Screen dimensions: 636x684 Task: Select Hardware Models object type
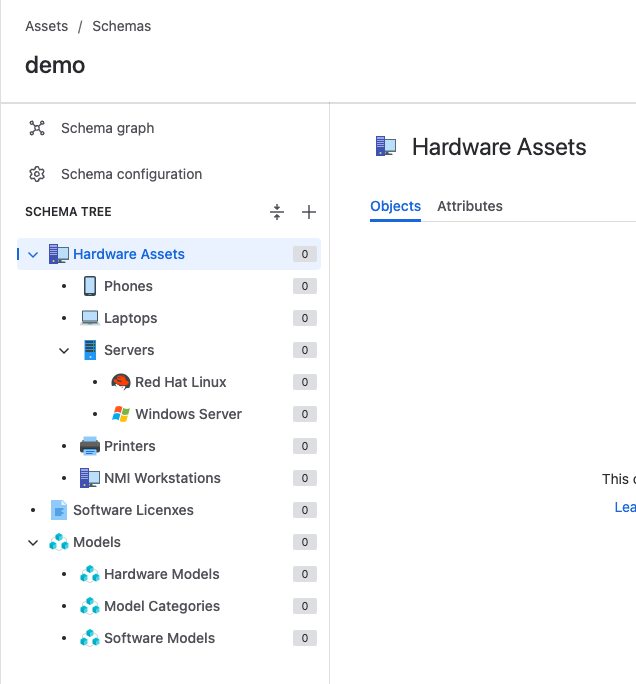click(x=161, y=574)
